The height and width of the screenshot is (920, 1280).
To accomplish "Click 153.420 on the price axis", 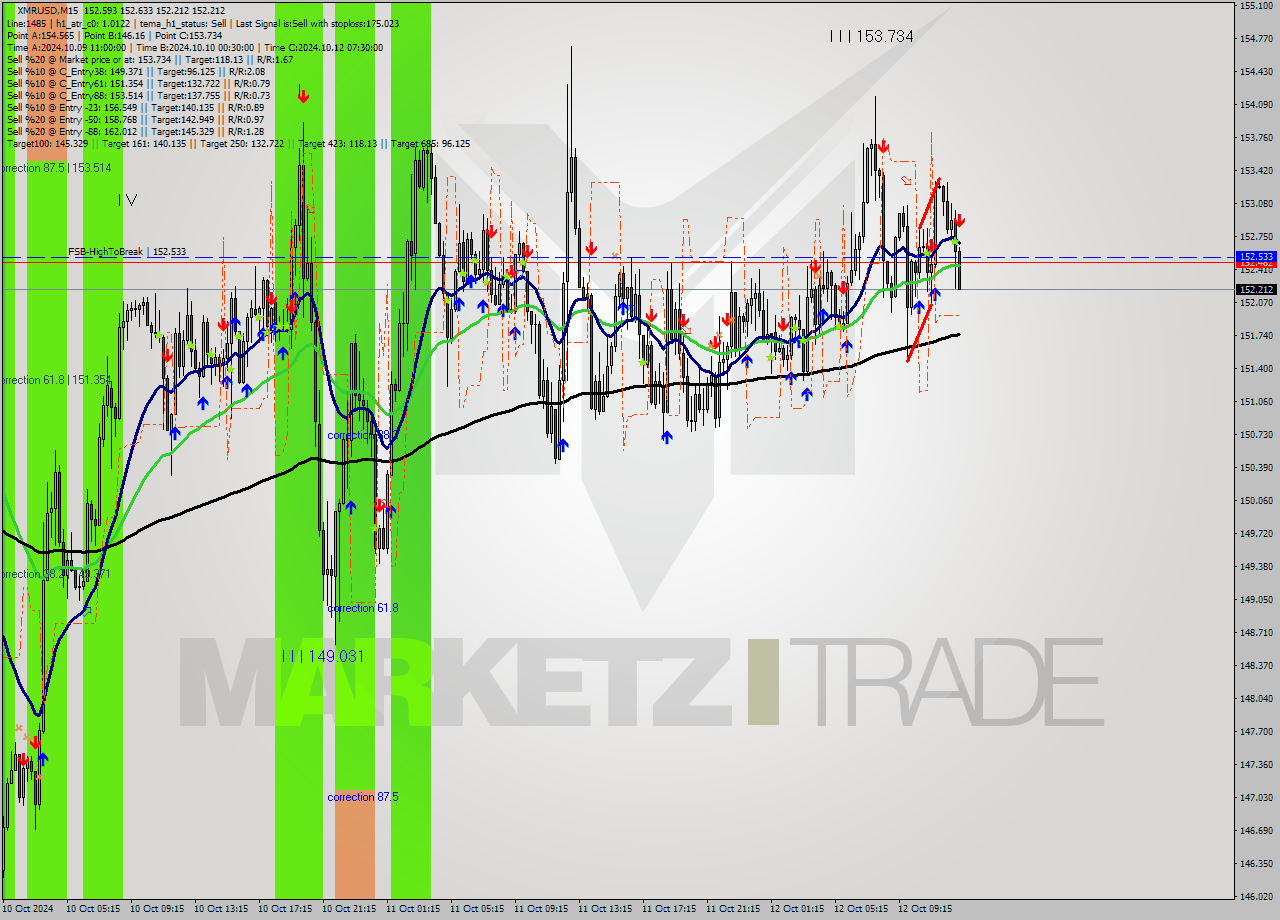I will [1256, 170].
